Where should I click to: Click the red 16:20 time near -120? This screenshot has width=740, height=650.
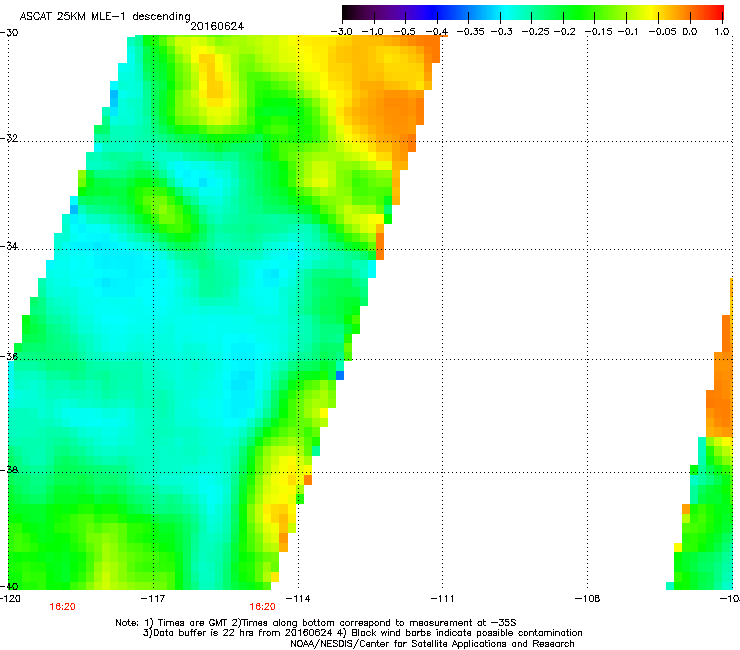click(x=62, y=607)
